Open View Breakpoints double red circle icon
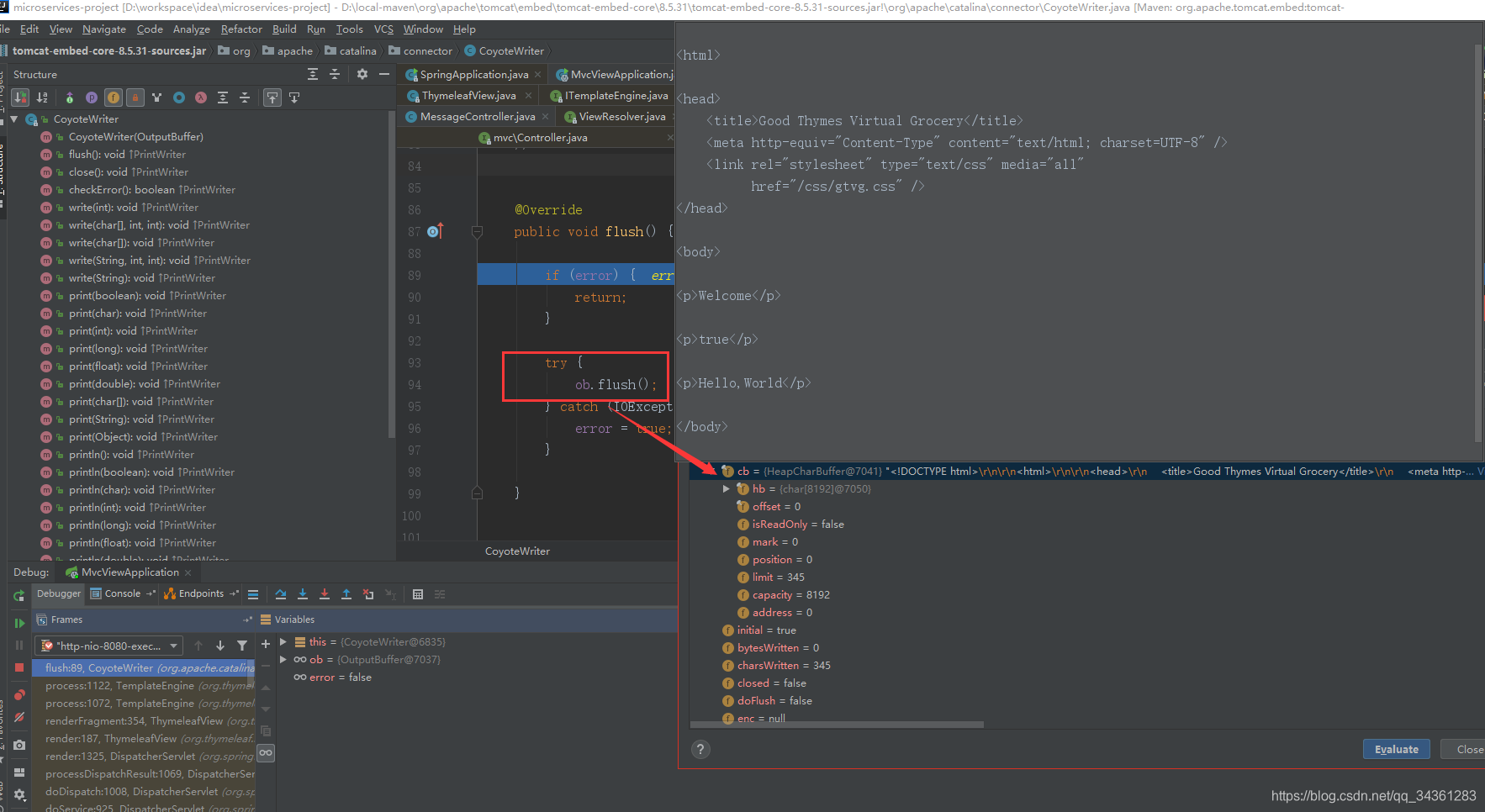Image resolution: width=1485 pixels, height=812 pixels. click(18, 695)
